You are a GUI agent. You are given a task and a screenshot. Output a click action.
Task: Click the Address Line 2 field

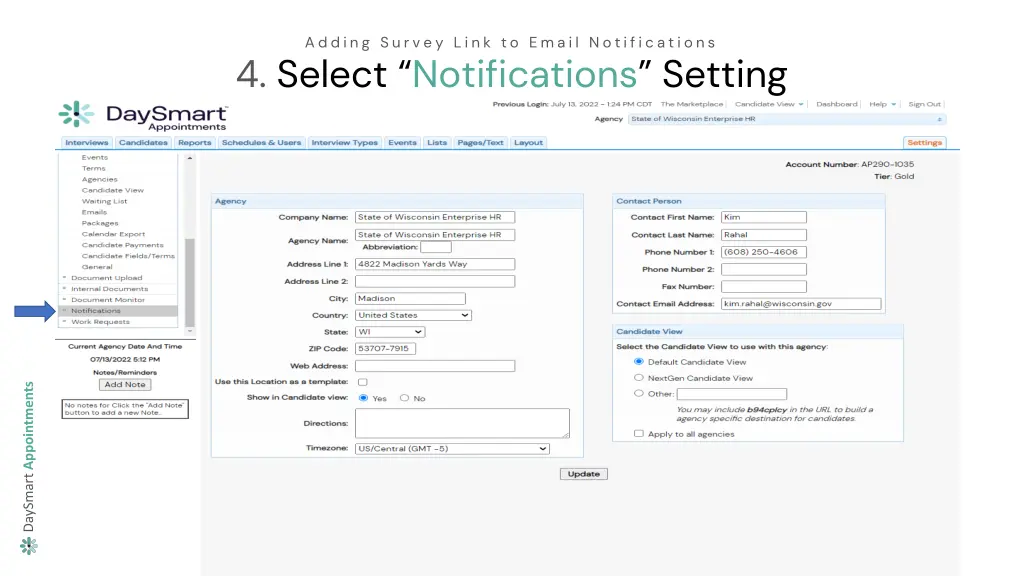(x=435, y=281)
